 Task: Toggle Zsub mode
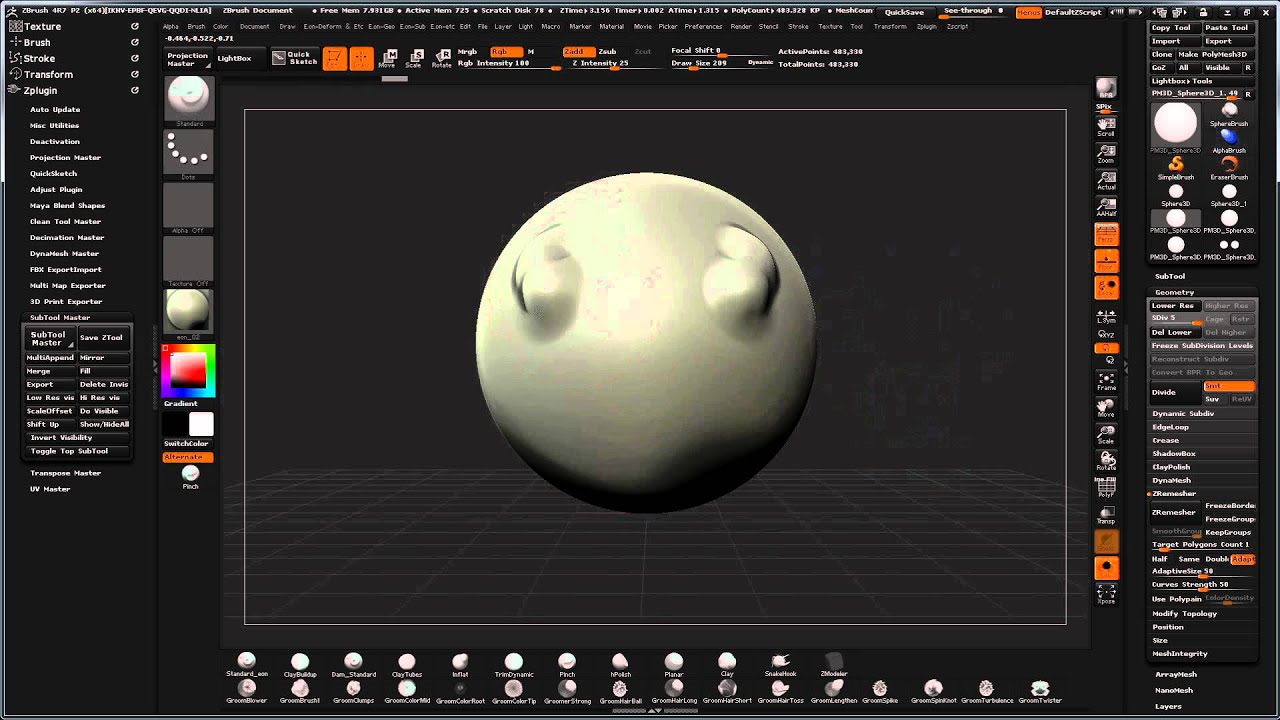pyautogui.click(x=607, y=51)
